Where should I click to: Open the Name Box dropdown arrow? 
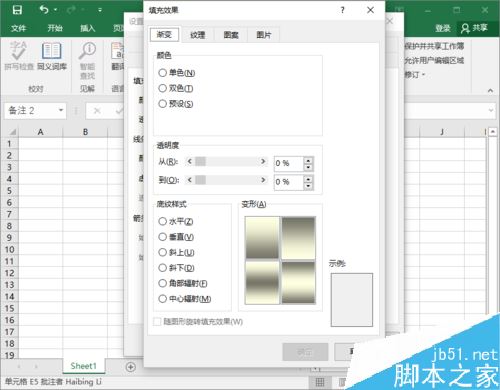pos(61,110)
